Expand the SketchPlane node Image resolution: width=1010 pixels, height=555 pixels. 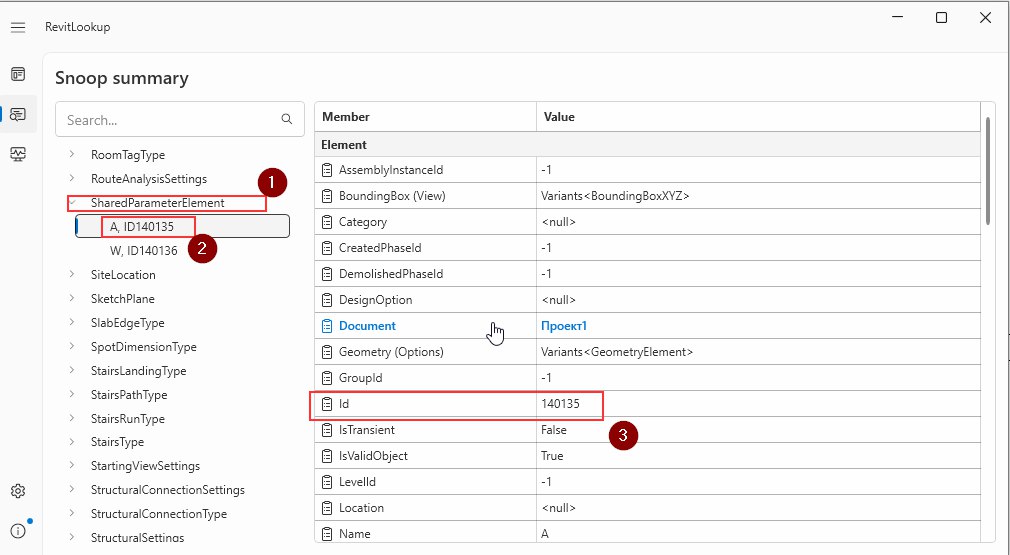click(x=72, y=299)
